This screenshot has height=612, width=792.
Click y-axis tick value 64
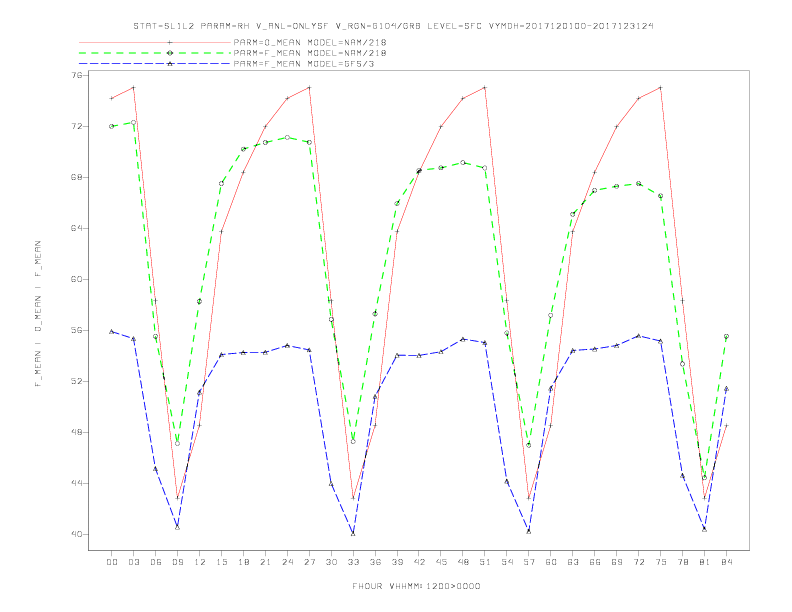coord(79,228)
